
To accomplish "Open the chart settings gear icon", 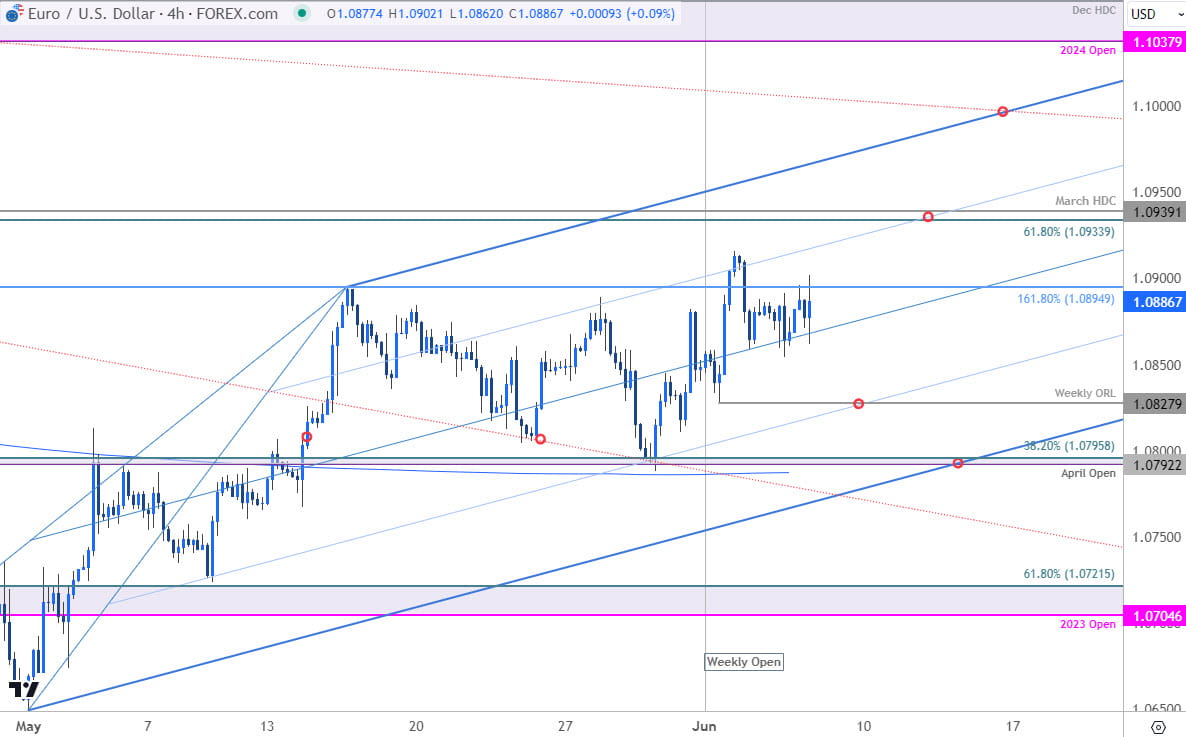I will click(x=1157, y=727).
